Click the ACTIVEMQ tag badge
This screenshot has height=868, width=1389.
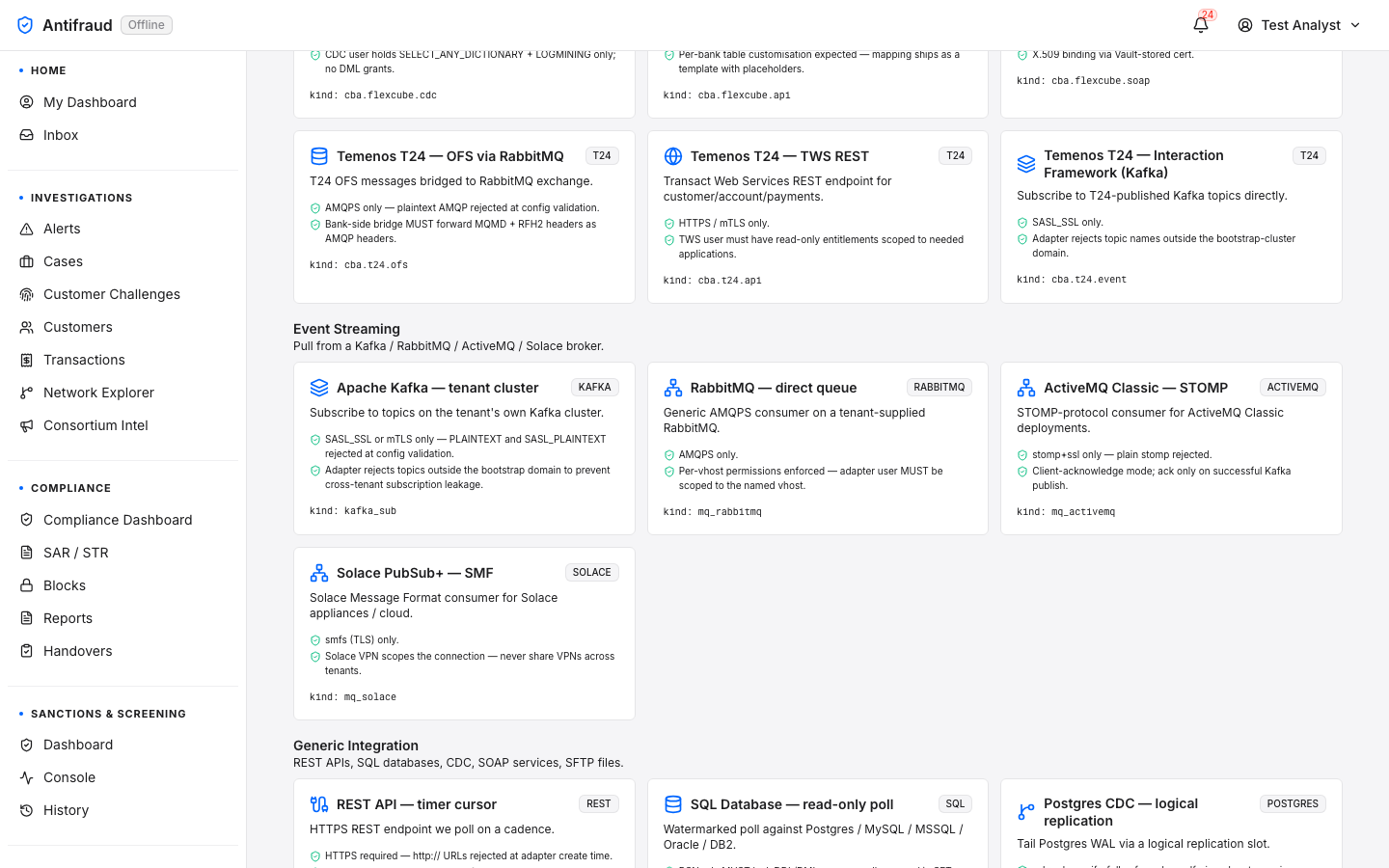pyautogui.click(x=1293, y=388)
